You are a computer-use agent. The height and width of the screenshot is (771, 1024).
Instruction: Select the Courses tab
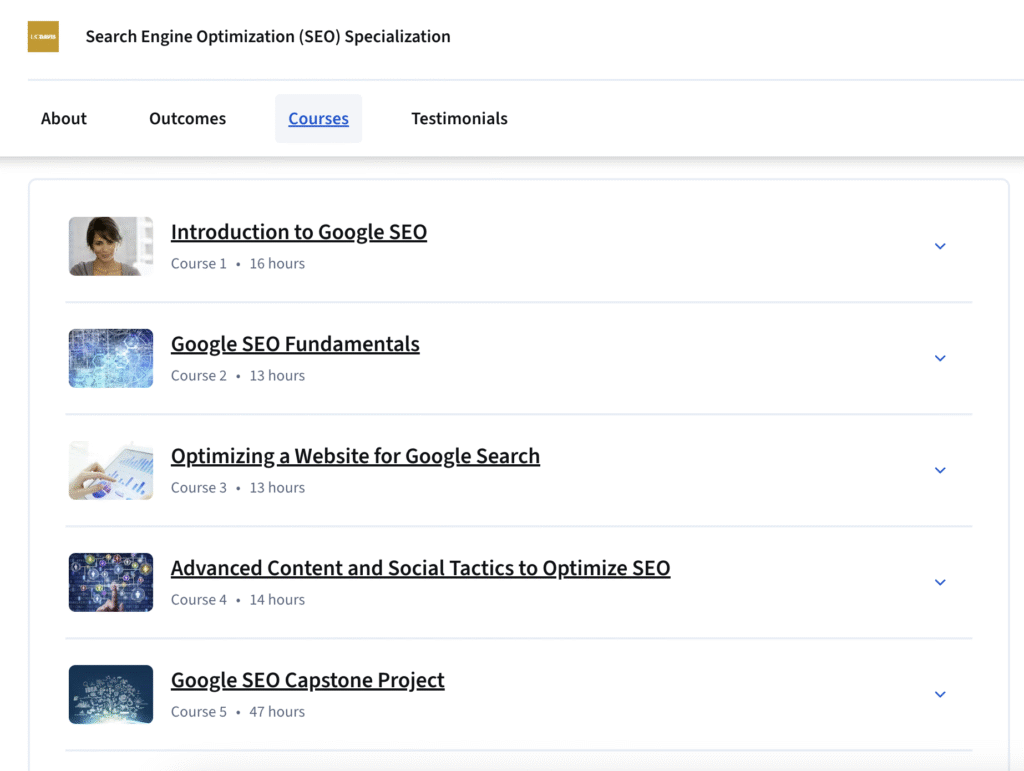[x=318, y=118]
